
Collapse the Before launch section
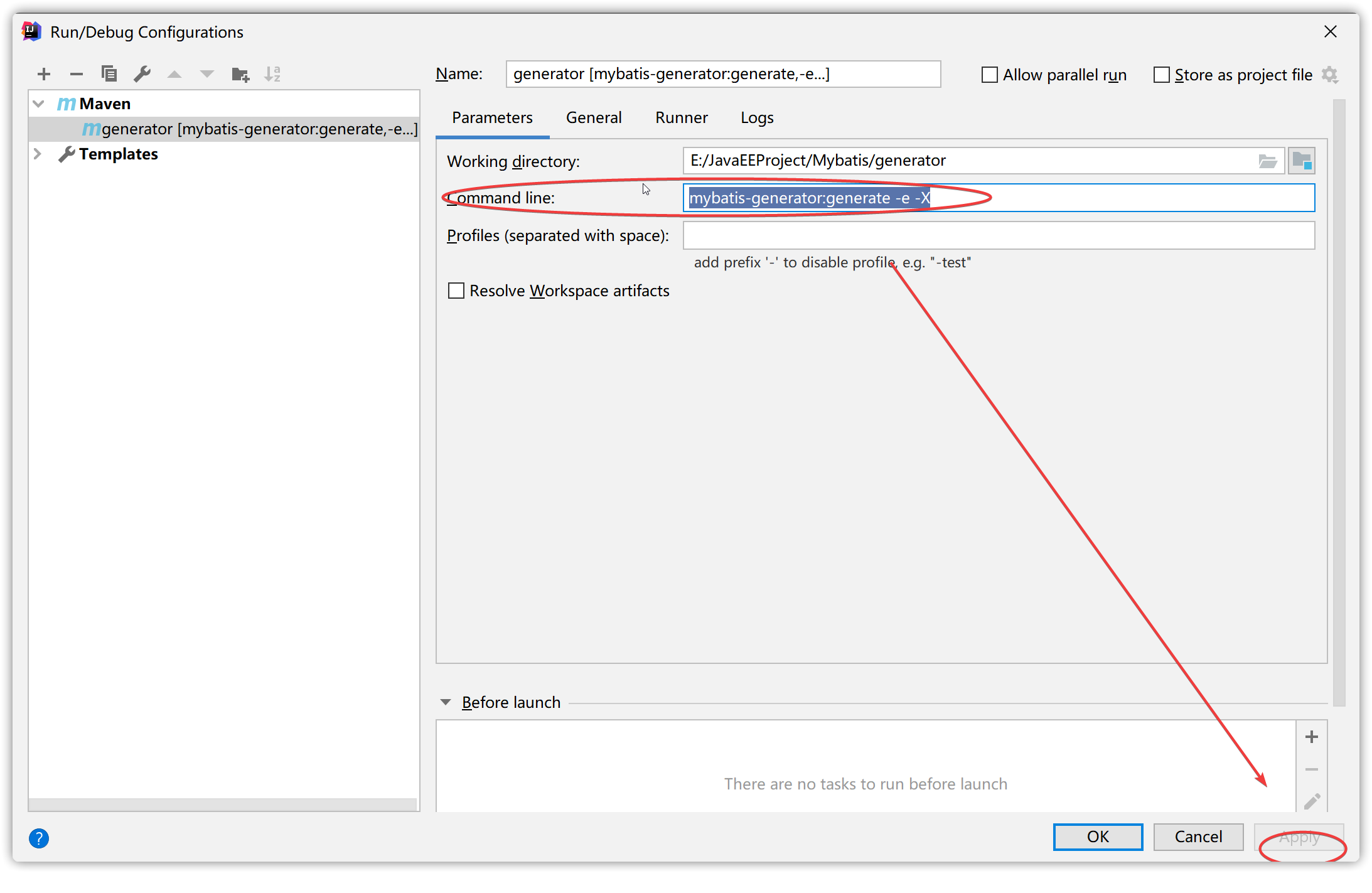[x=446, y=702]
